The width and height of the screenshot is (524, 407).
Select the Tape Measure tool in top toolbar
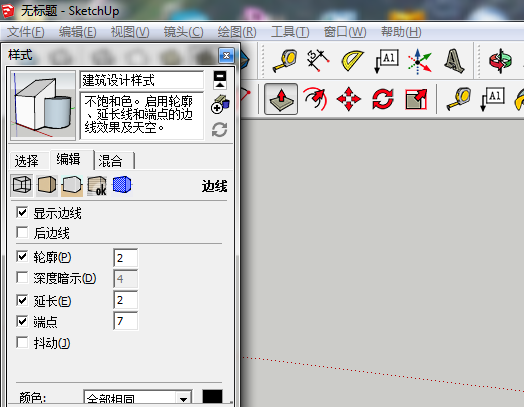[285, 61]
